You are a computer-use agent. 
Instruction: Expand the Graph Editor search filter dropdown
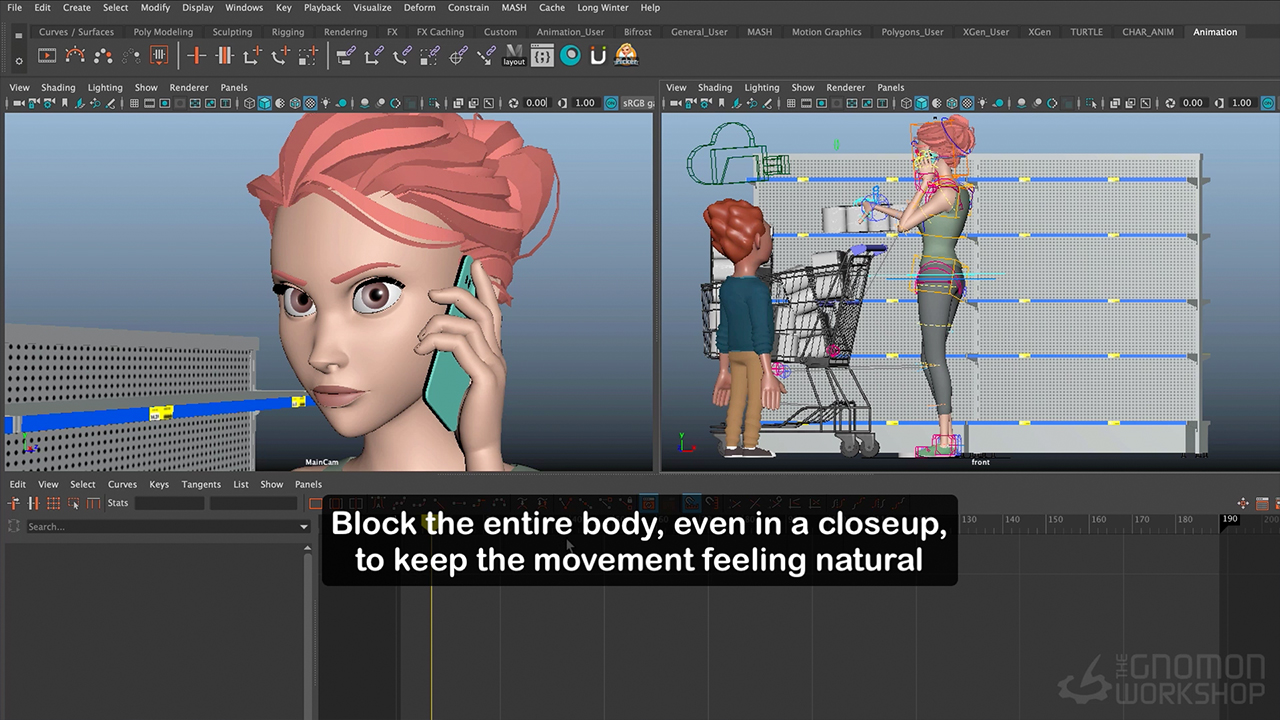click(x=304, y=527)
